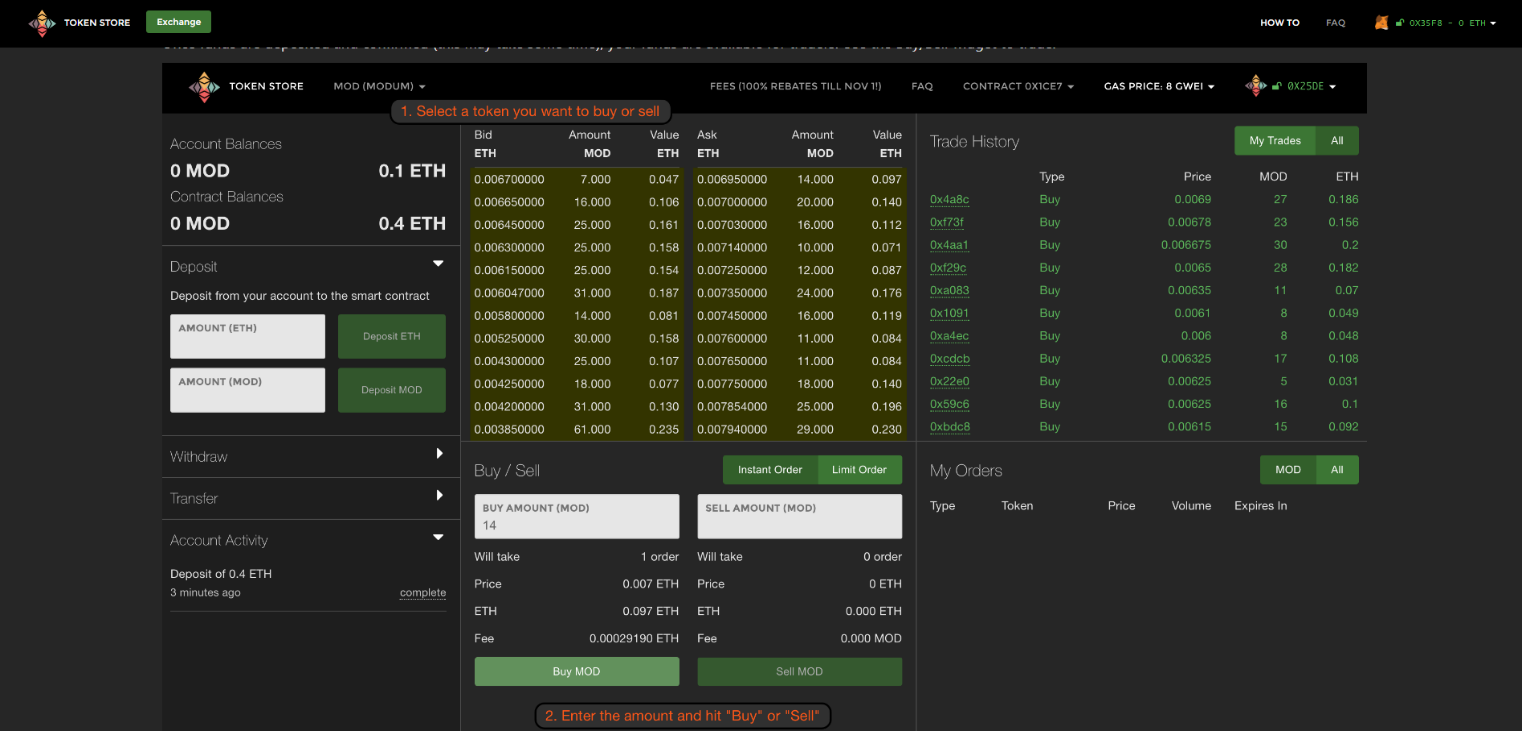This screenshot has width=1522, height=731.
Task: Select the Instant Order mode
Action: pos(770,470)
